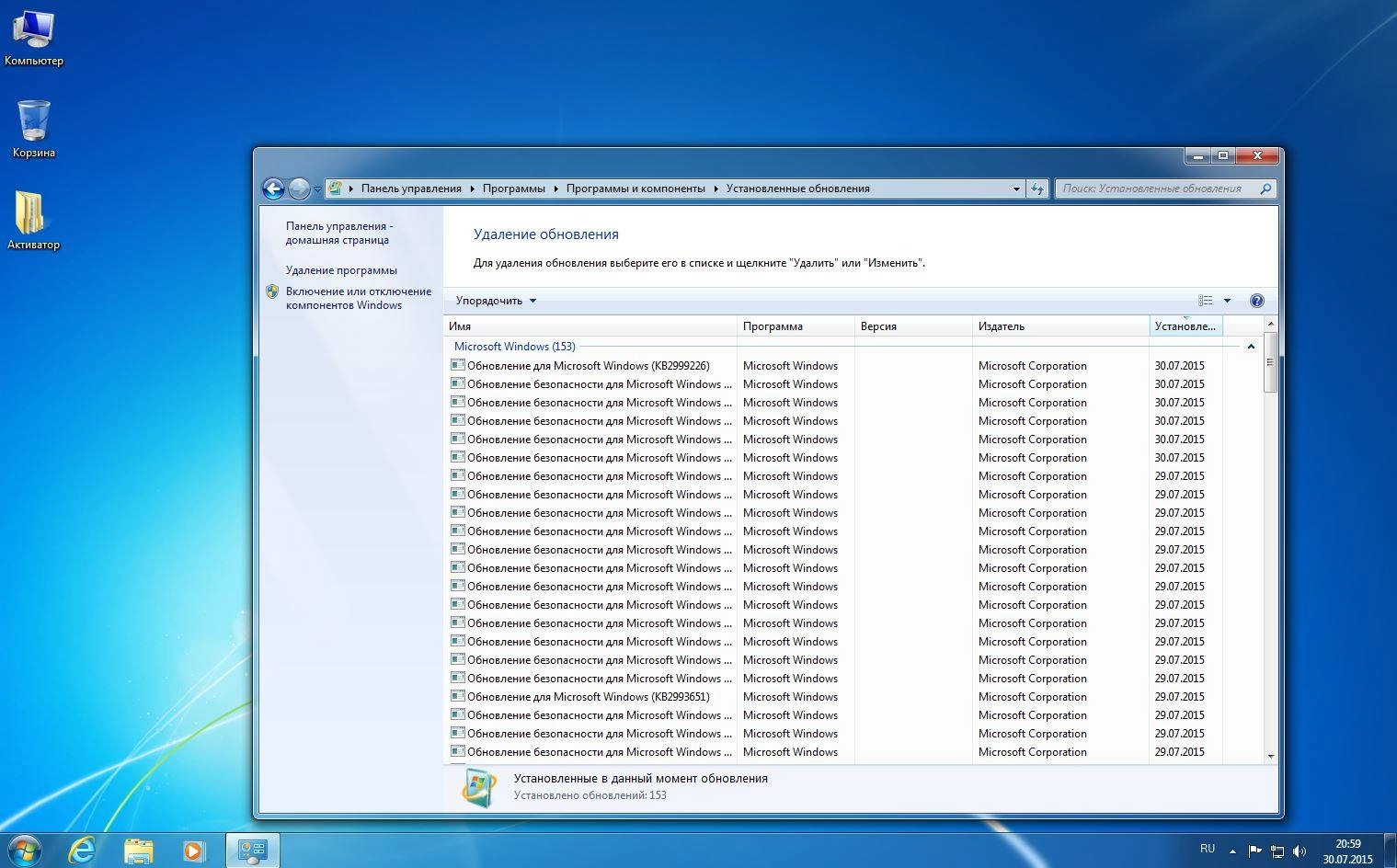Viewport: 1397px width, 868px height.
Task: Select the update KB2993651 row
Action: (836, 697)
